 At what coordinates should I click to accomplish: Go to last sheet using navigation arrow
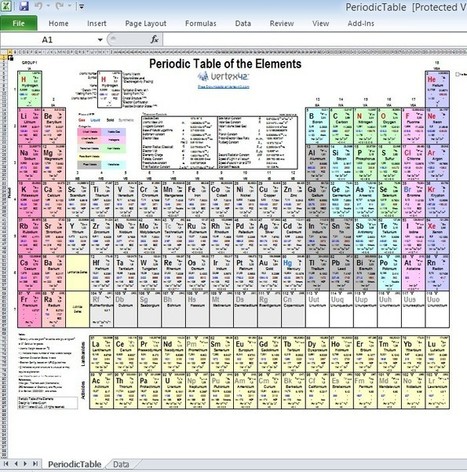[35, 464]
